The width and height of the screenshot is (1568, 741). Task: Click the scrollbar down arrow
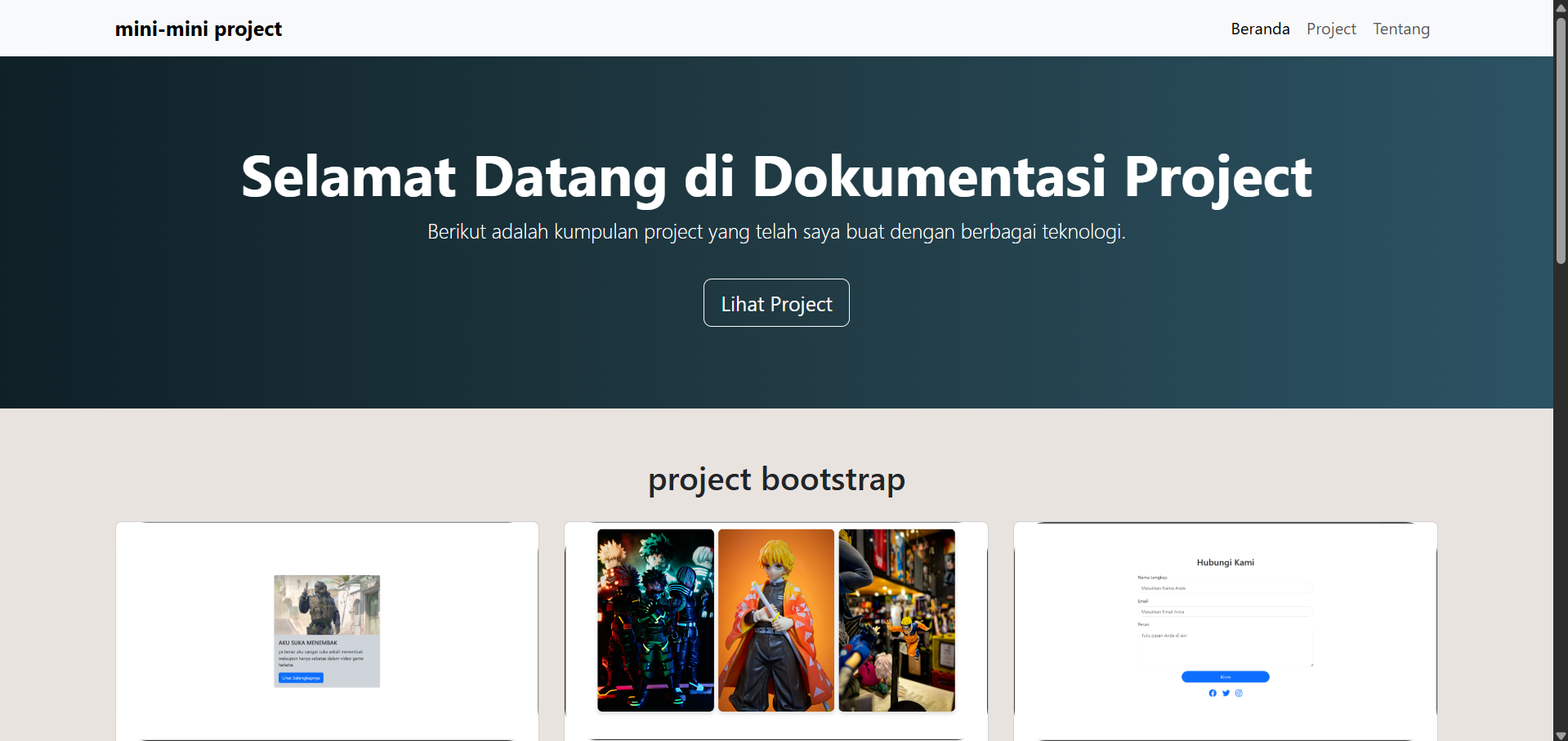pyautogui.click(x=1561, y=734)
